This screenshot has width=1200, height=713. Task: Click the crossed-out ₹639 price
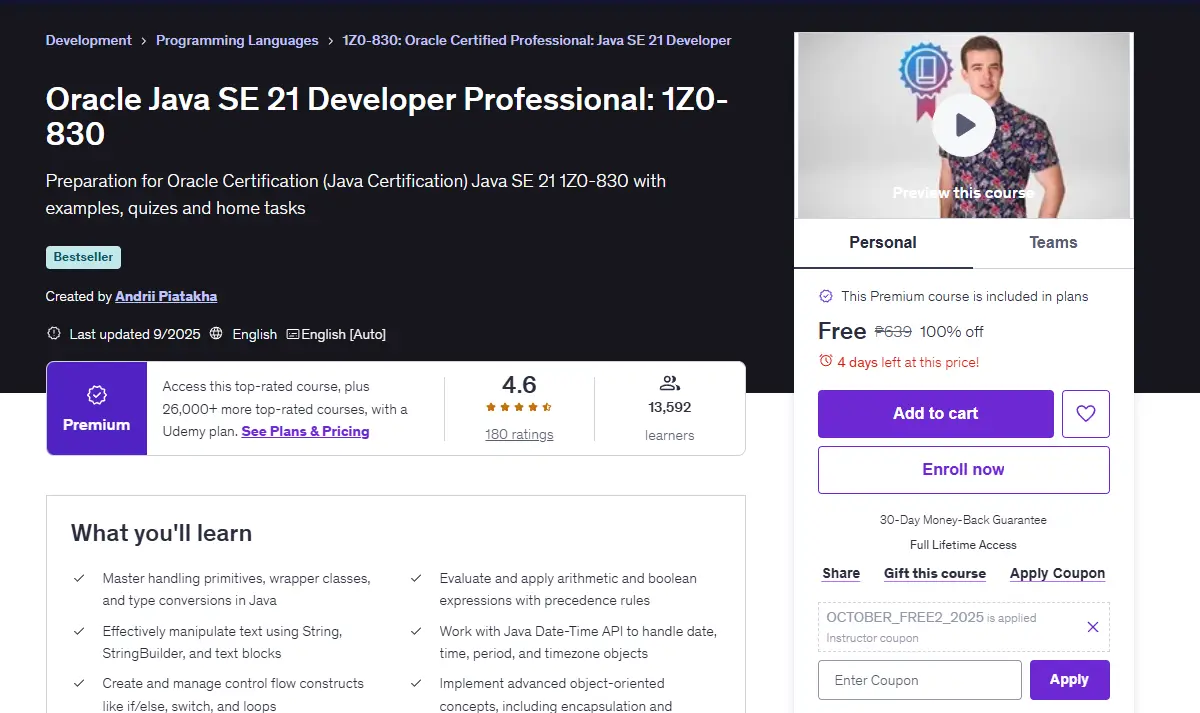[x=894, y=332]
